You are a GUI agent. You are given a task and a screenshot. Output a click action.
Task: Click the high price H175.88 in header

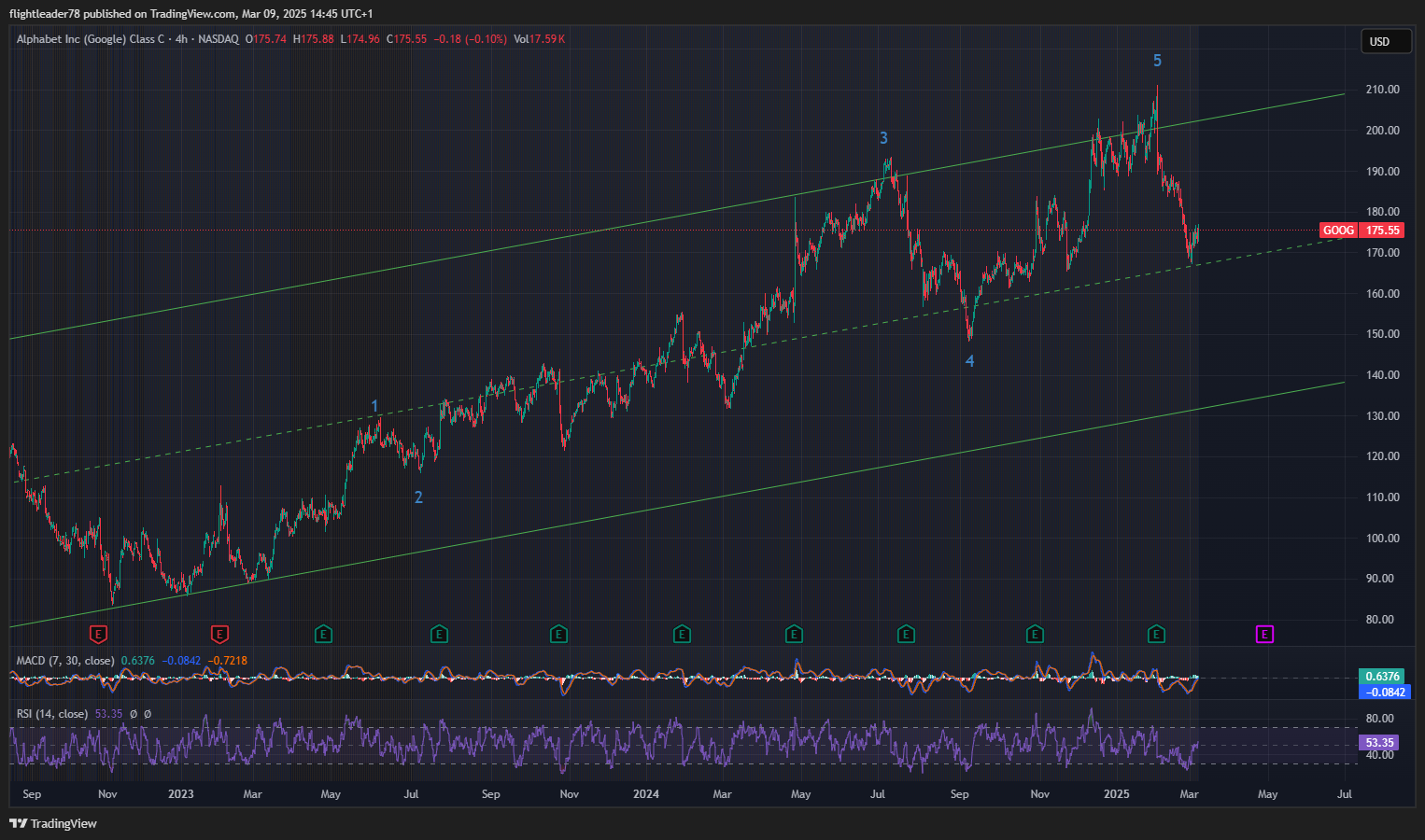click(x=313, y=39)
